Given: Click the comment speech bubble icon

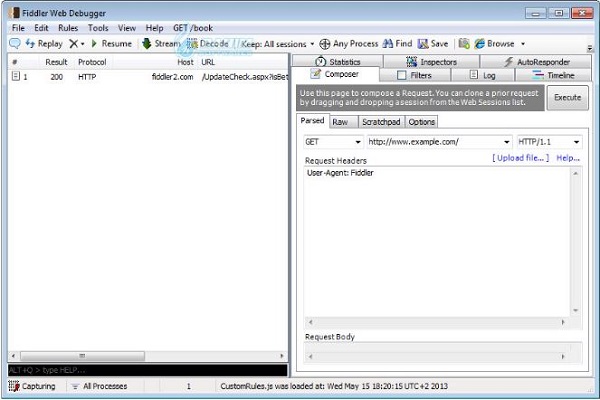Looking at the screenshot, I should click(x=15, y=43).
